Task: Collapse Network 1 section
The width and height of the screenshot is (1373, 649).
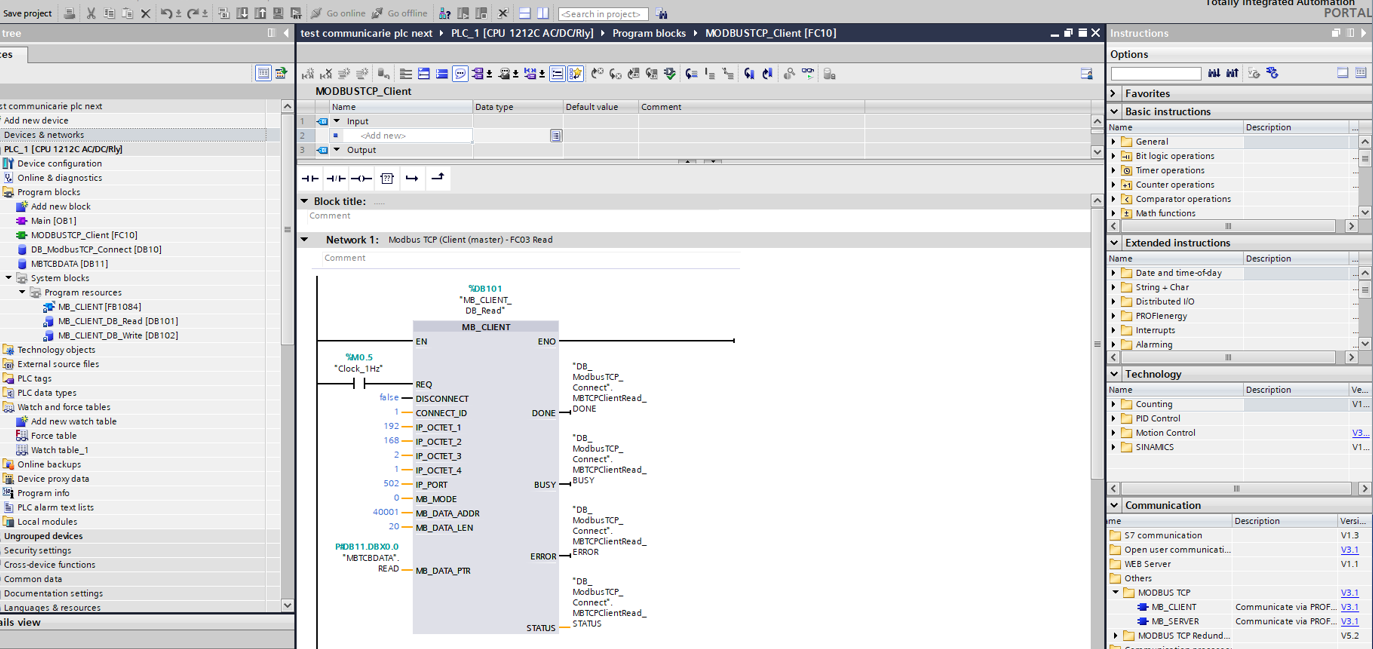Action: coord(305,240)
